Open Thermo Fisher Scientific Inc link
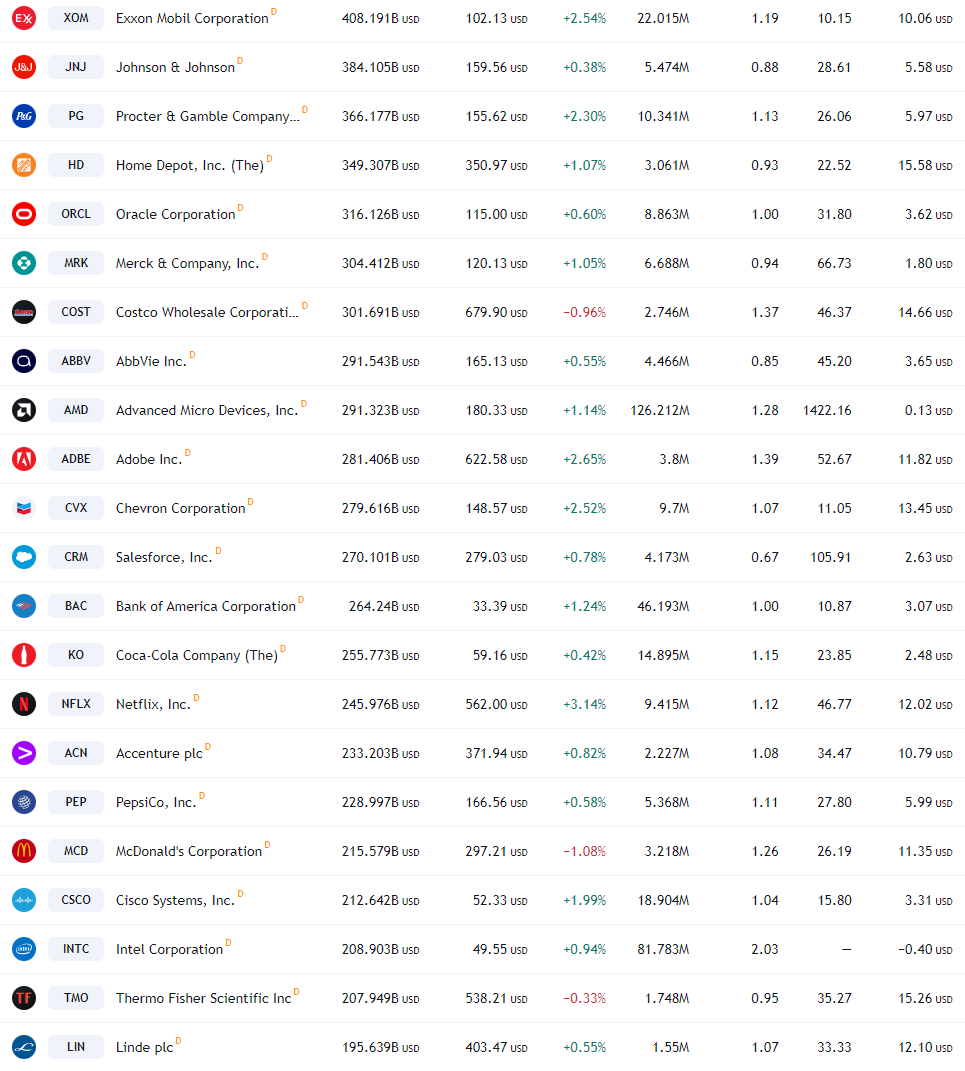The image size is (965, 1071). (204, 999)
